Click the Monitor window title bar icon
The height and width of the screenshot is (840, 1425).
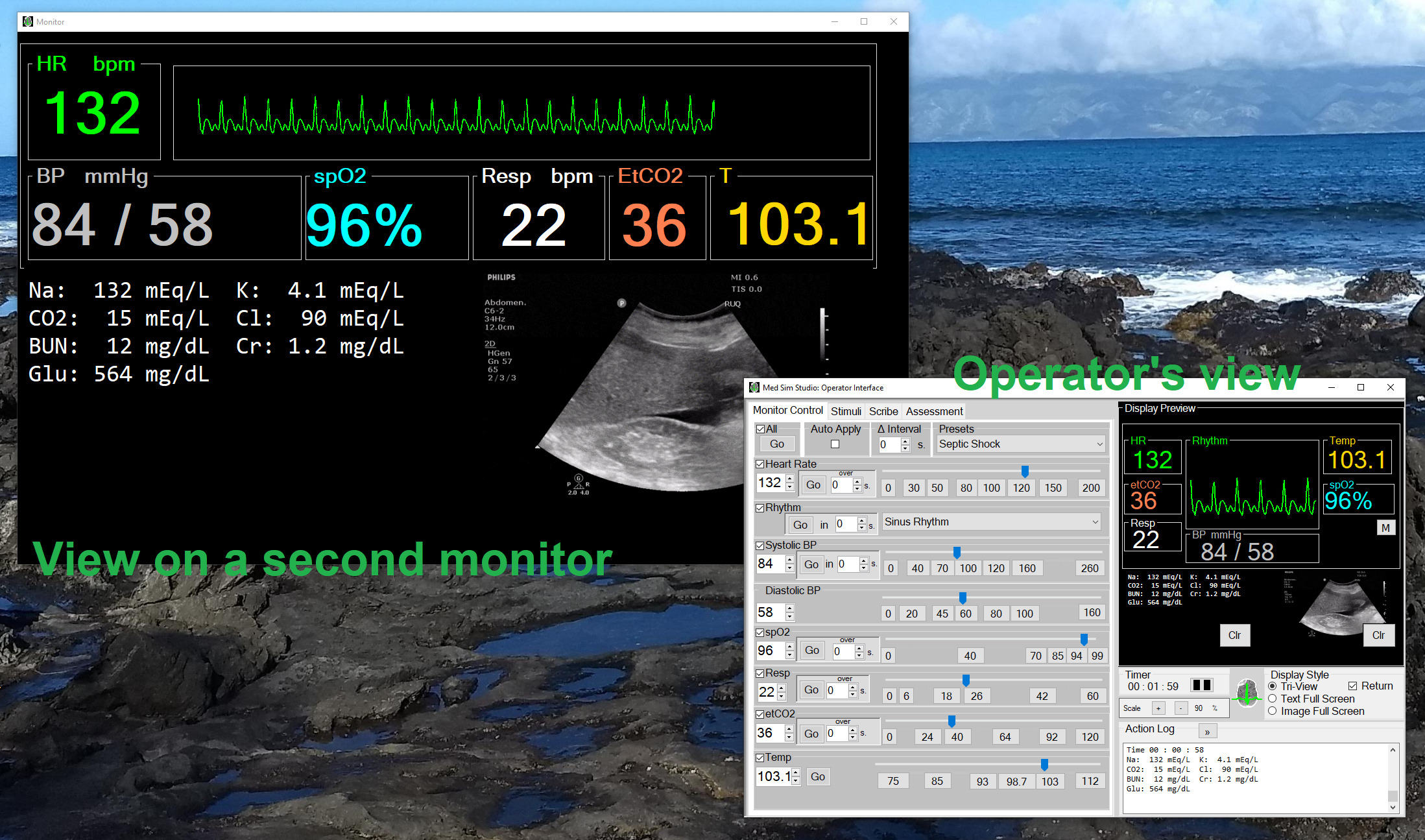click(28, 21)
